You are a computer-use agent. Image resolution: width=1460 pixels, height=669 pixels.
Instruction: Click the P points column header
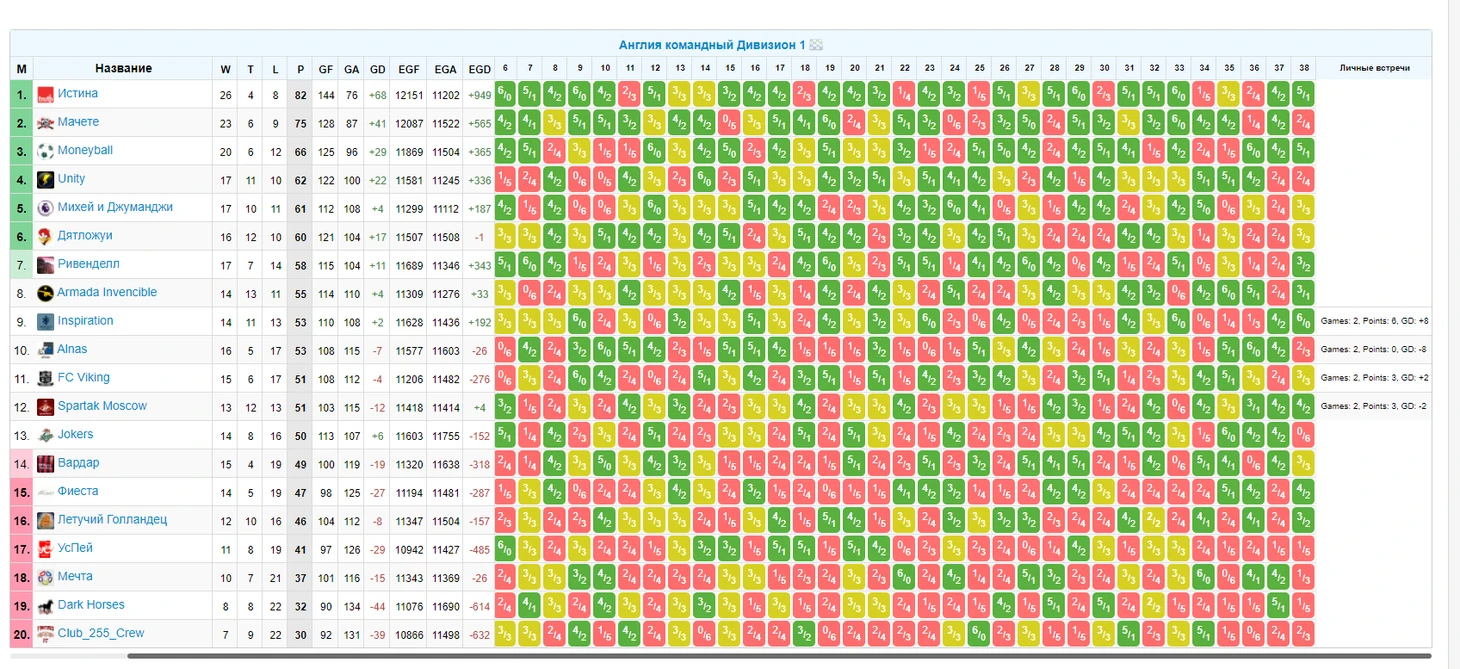(300, 69)
